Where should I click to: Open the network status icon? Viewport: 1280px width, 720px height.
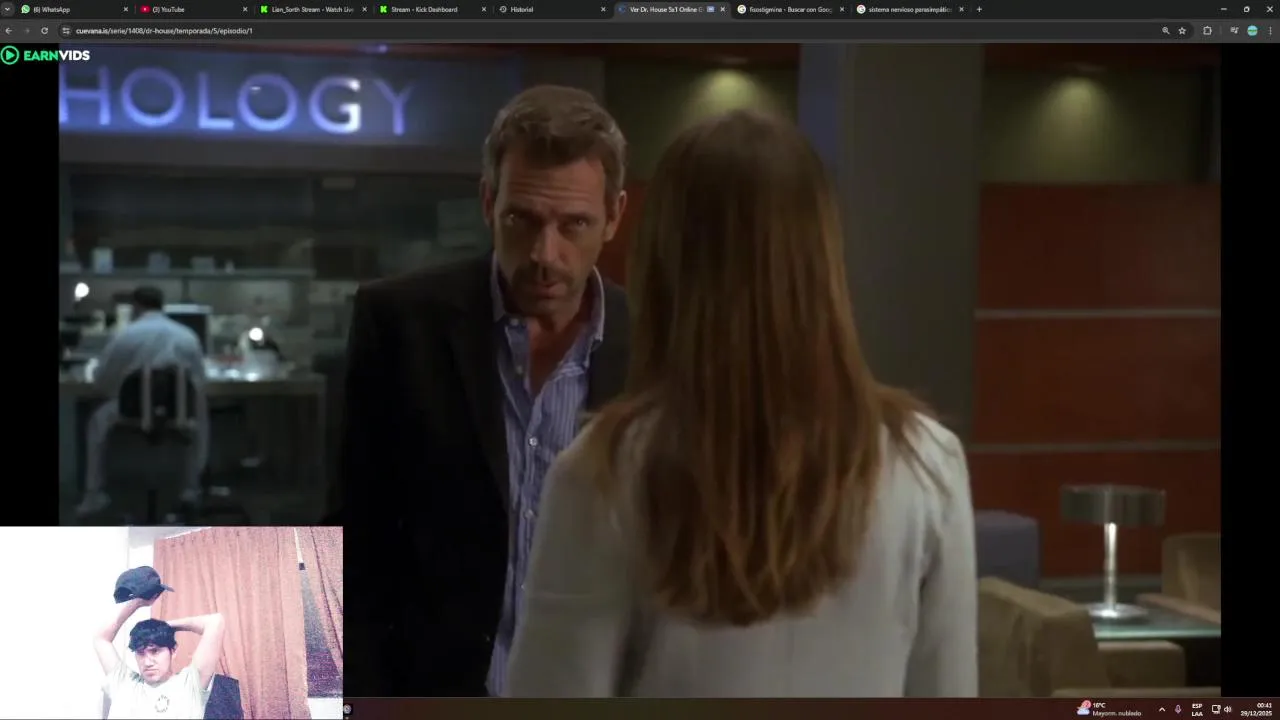(x=1216, y=709)
